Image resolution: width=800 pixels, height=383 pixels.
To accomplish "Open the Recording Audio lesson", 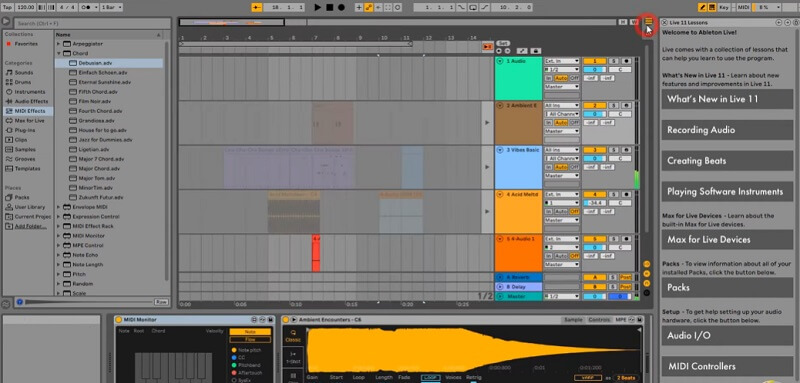I will (727, 130).
